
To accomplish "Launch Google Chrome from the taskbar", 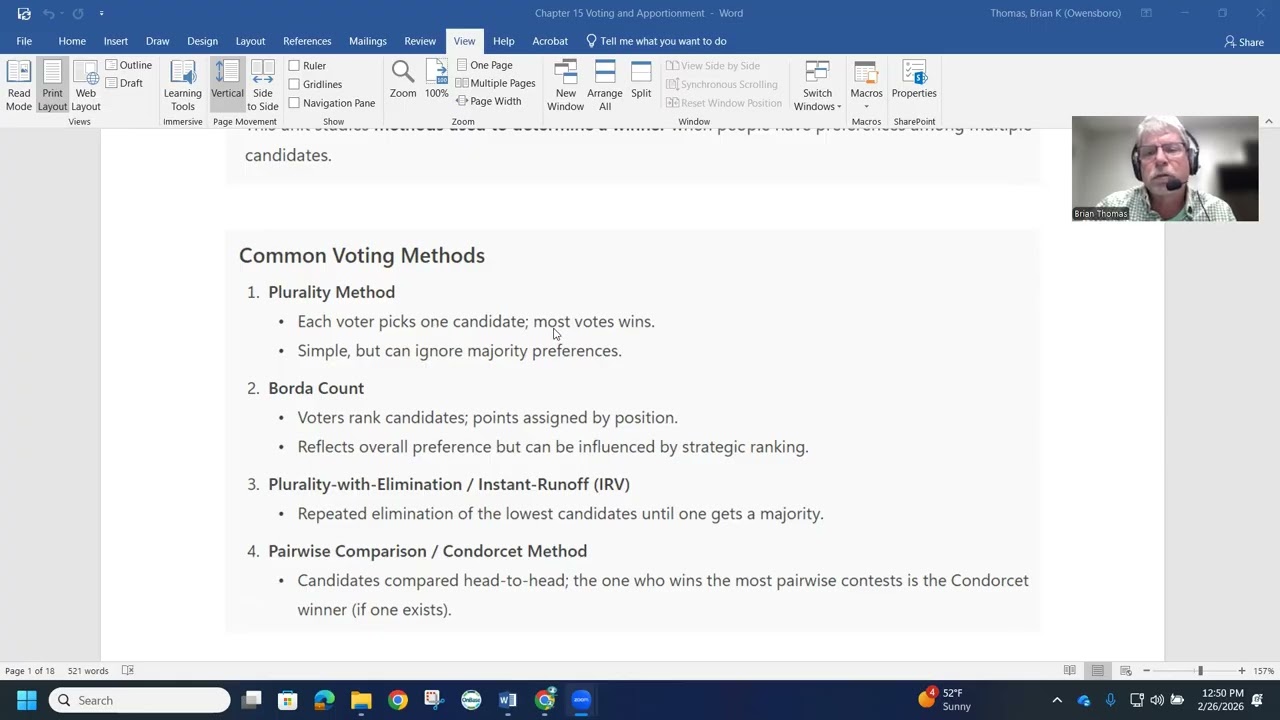I will [x=398, y=700].
